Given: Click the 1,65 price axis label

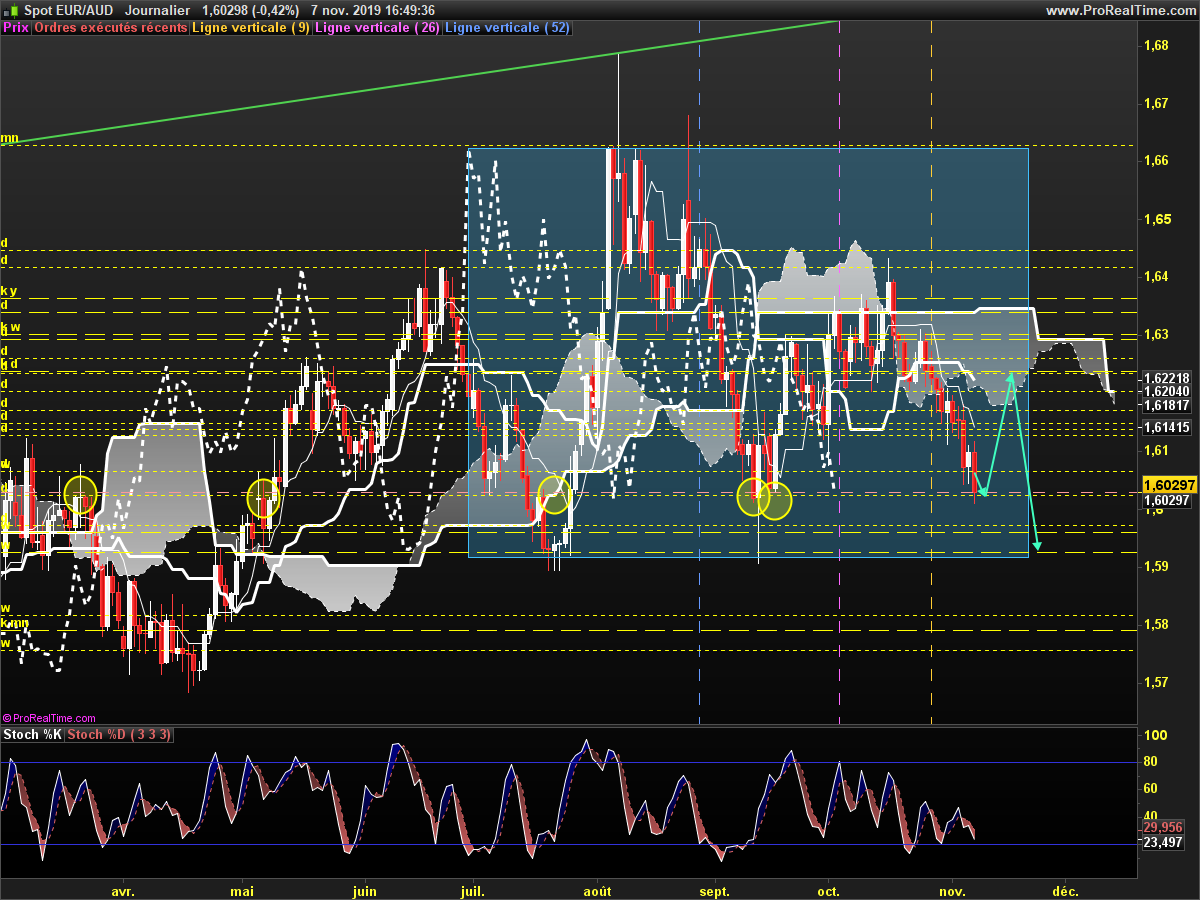Looking at the screenshot, I should [x=1155, y=219].
